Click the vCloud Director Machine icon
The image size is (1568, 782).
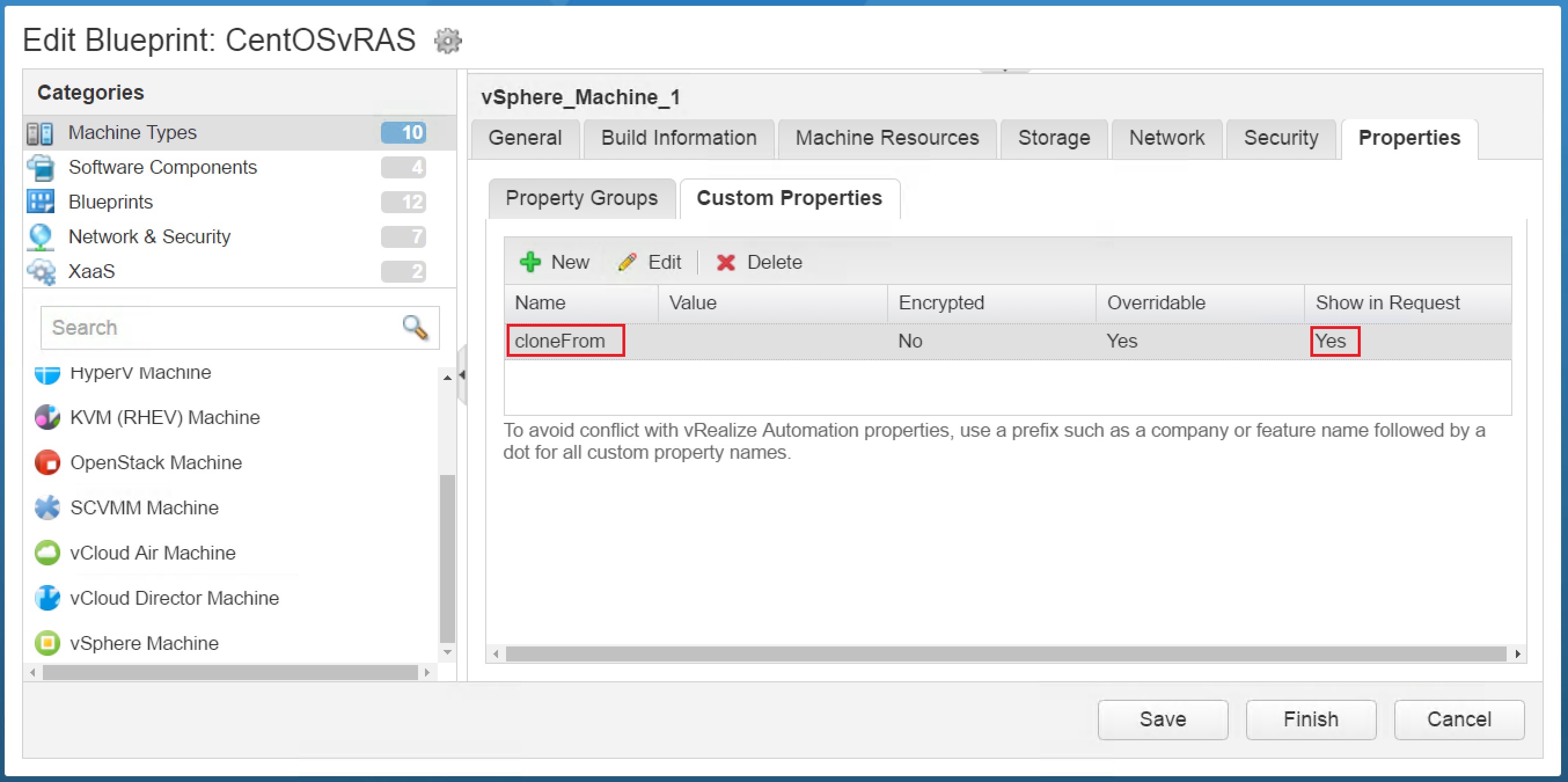tap(47, 598)
